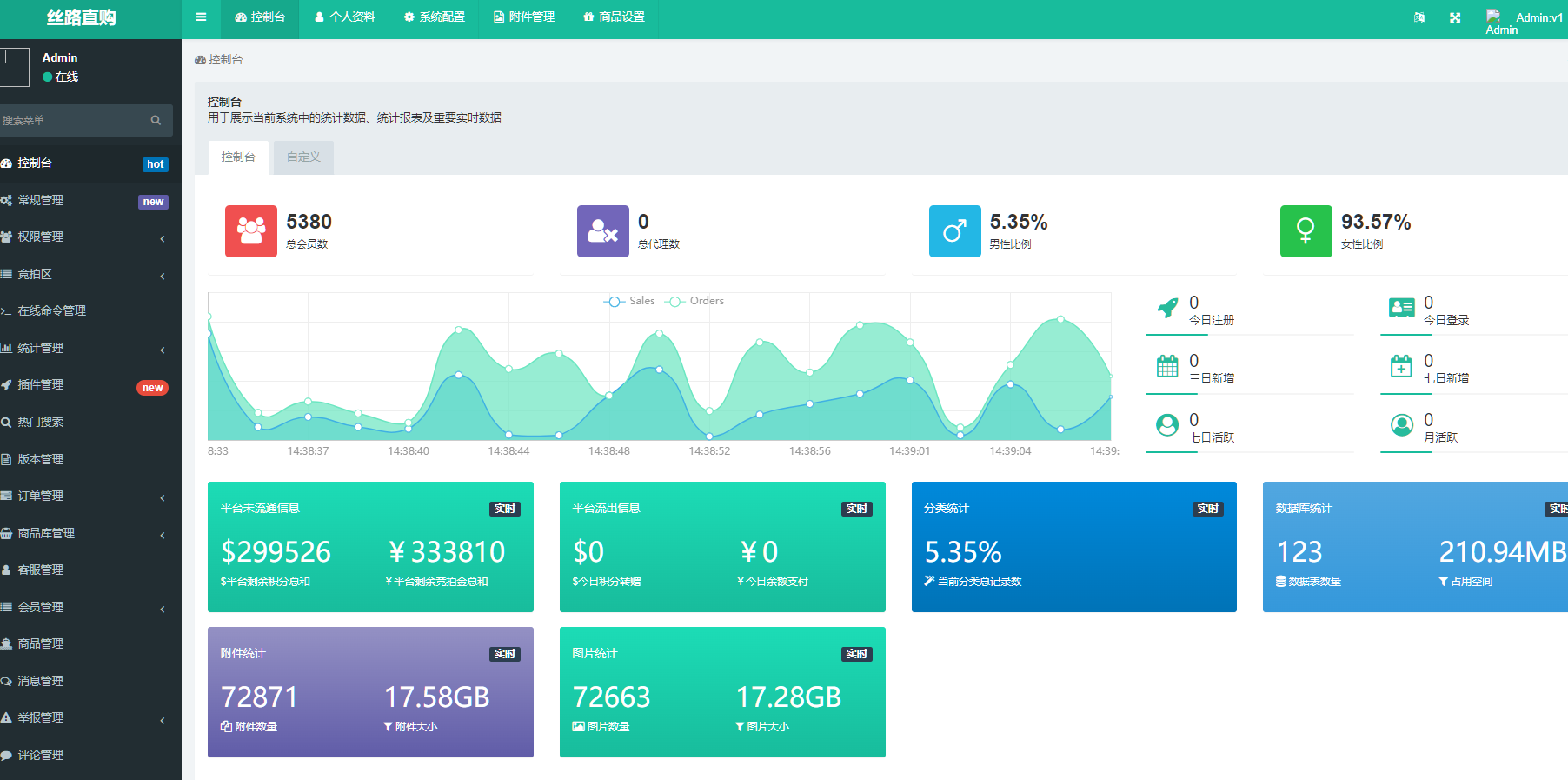Image resolution: width=1568 pixels, height=780 pixels.
Task: Click the fullscreen expand icon in header
Action: (1455, 17)
